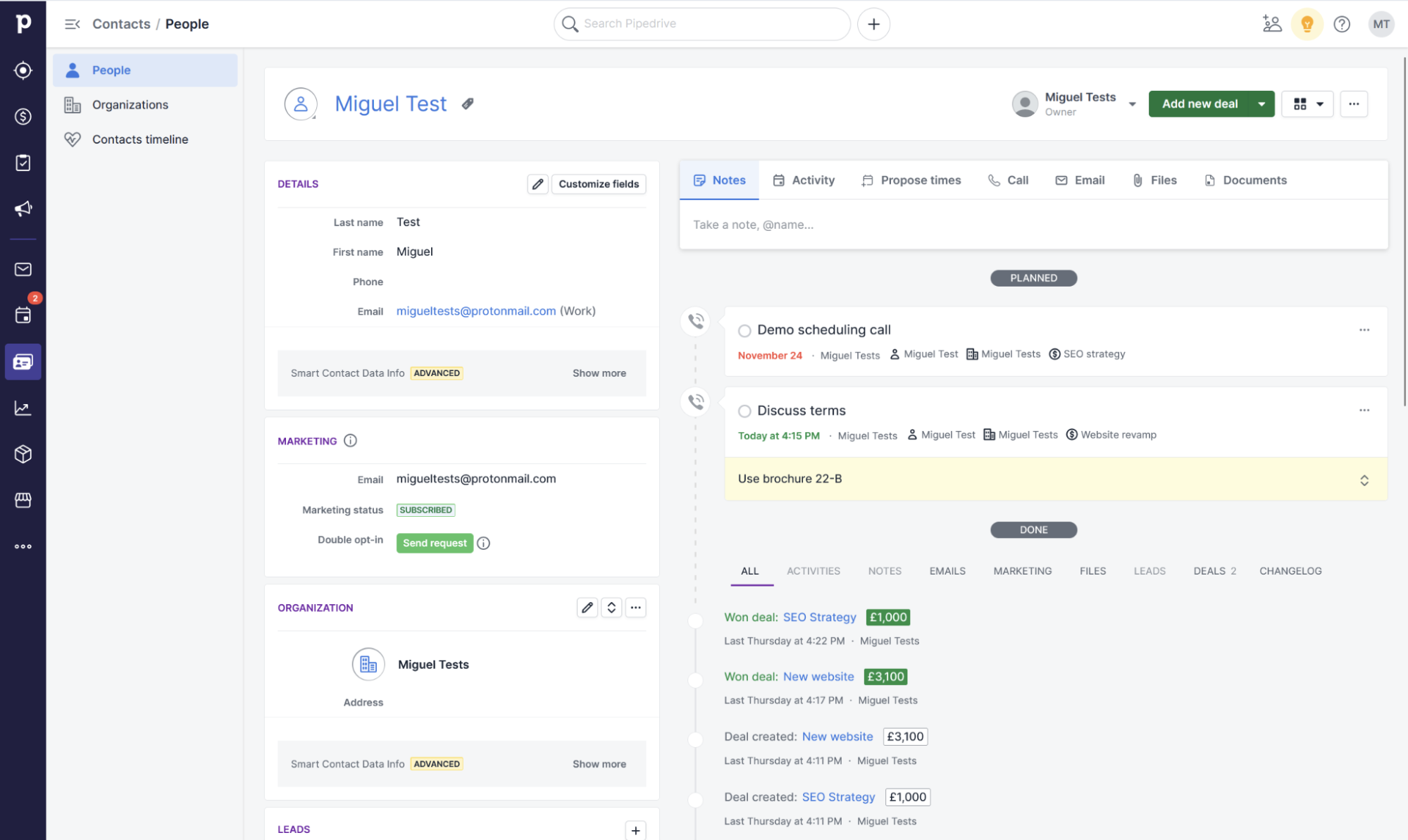
Task: Click the help question mark icon
Action: tap(1341, 24)
